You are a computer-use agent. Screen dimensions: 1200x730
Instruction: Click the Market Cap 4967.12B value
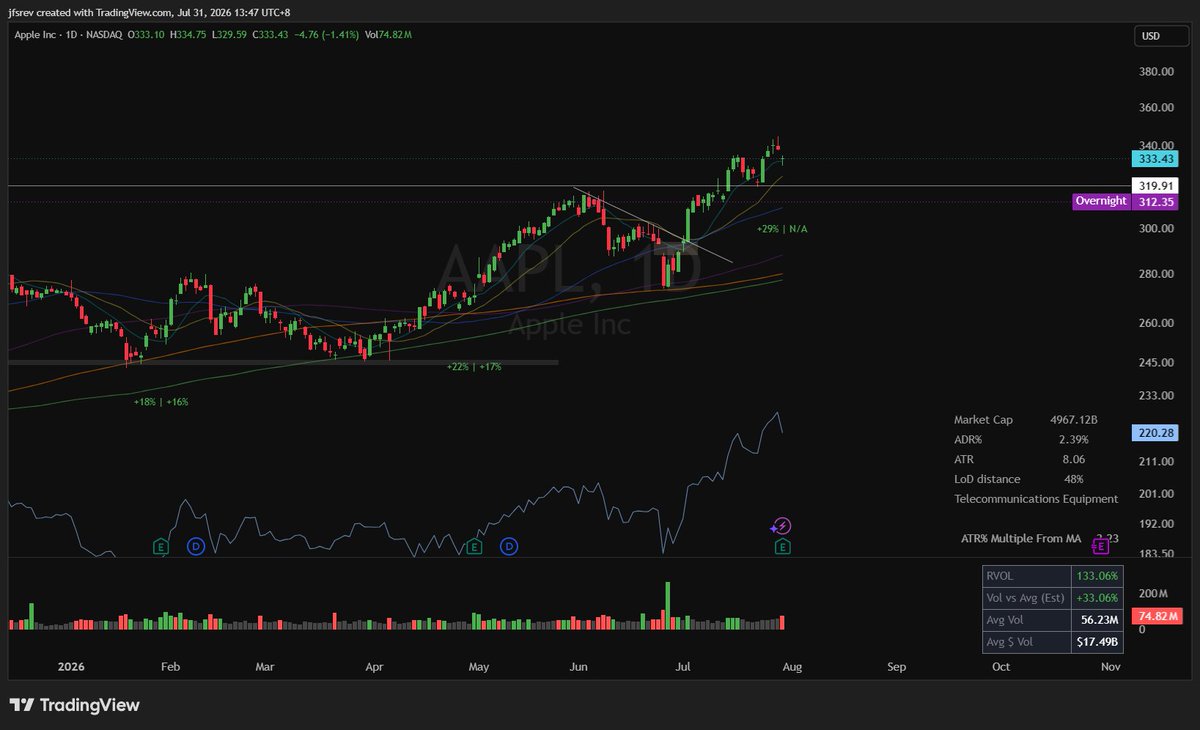point(1074,420)
